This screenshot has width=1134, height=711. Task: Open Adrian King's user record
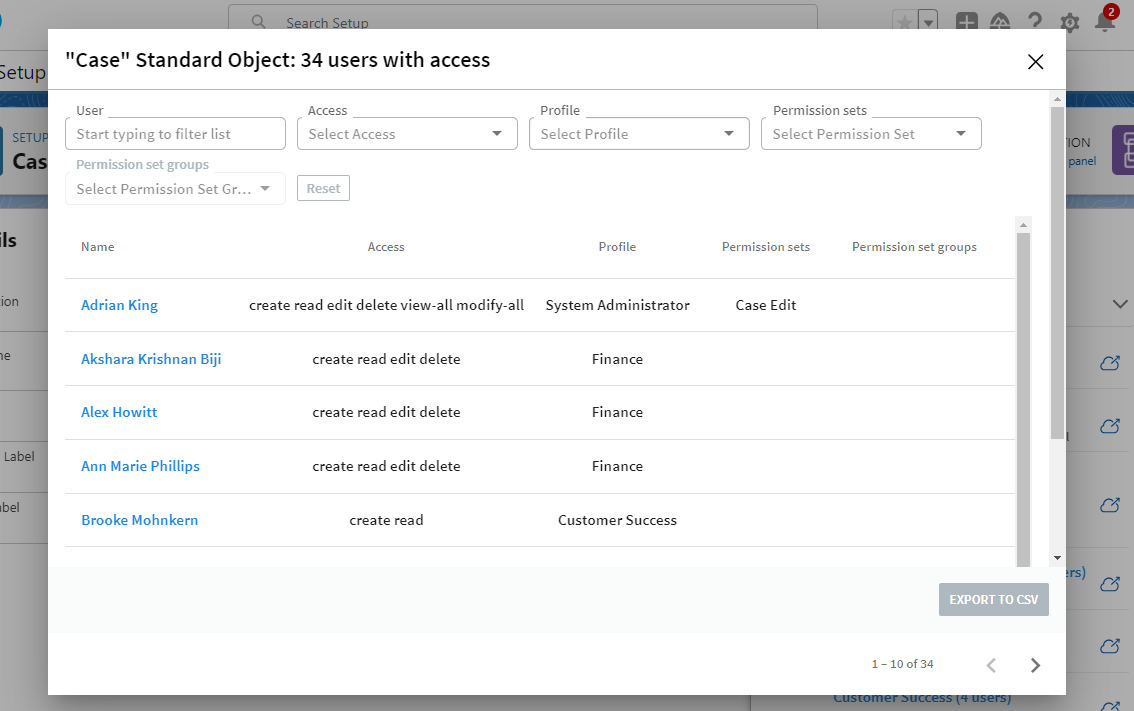coord(119,304)
